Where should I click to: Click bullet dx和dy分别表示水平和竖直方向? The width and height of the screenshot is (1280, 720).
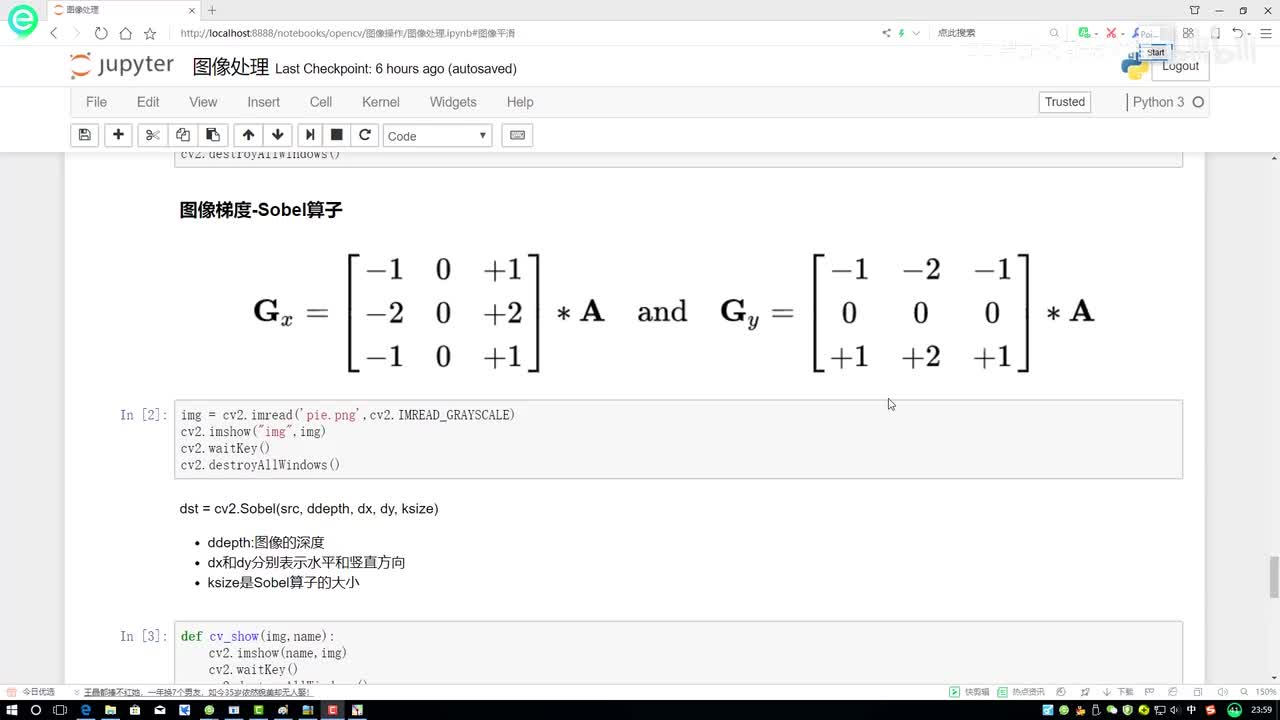[x=306, y=562]
